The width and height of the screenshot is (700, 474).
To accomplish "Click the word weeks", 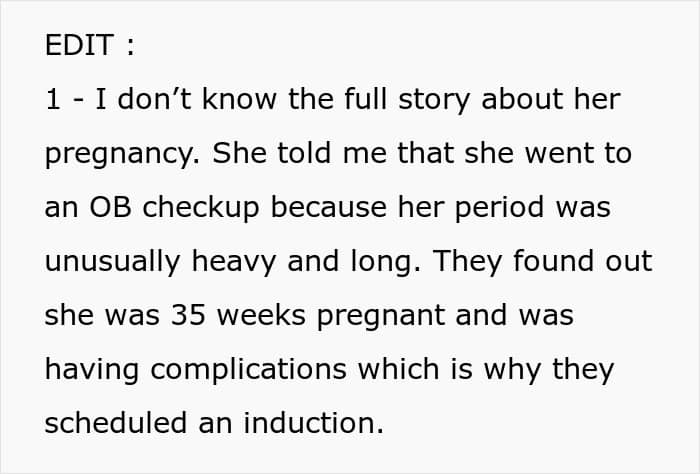I will 261,315.
